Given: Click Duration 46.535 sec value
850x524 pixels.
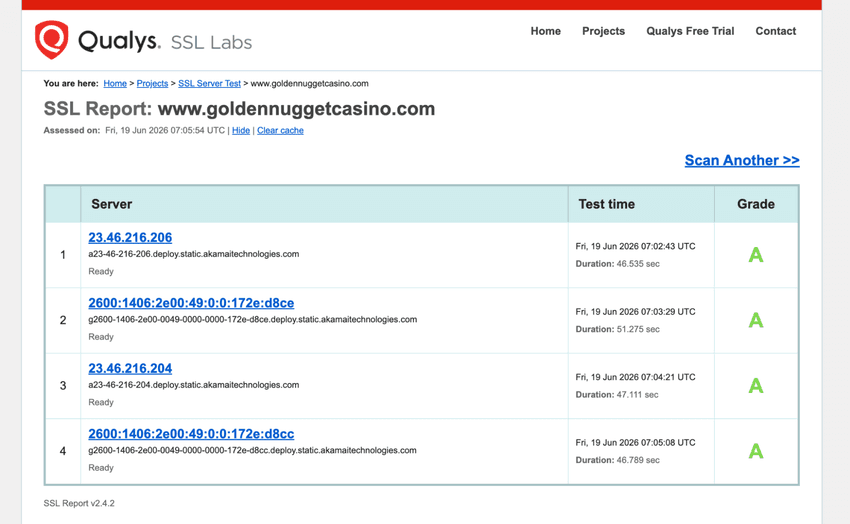Looking at the screenshot, I should (x=638, y=264).
